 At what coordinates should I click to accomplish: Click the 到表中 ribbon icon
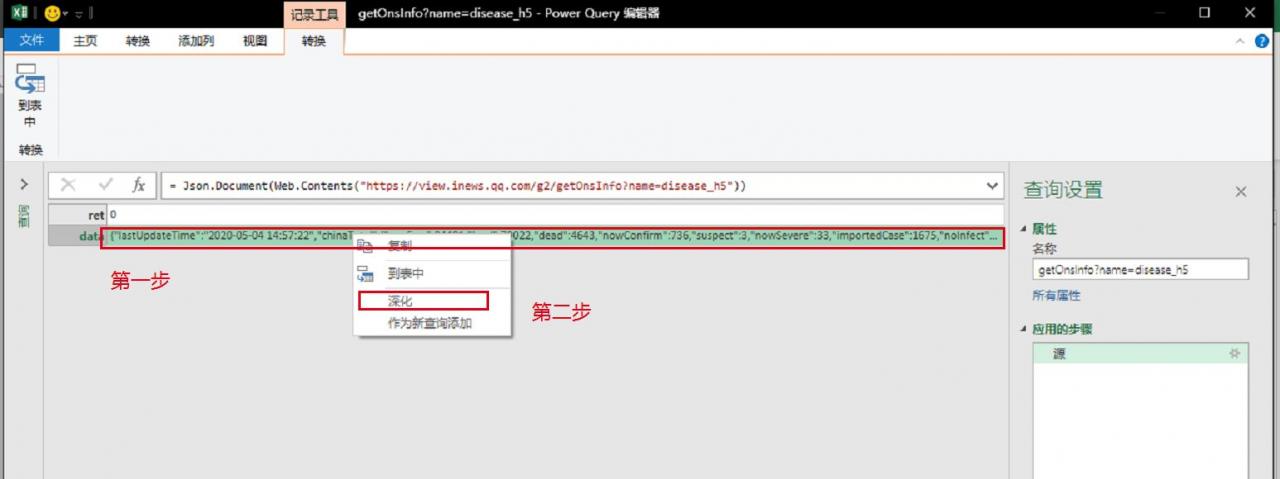coord(30,96)
